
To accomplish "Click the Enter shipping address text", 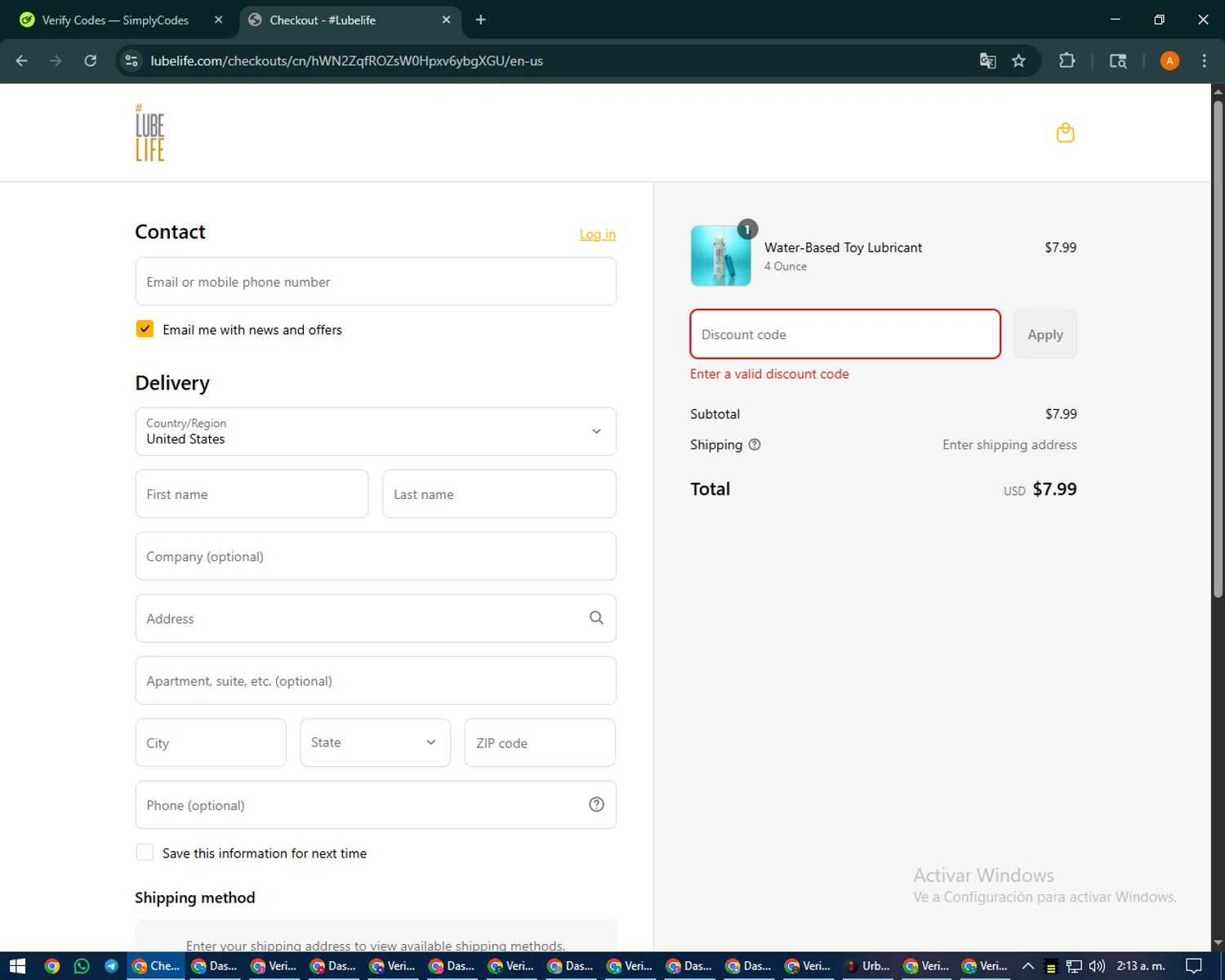I will click(1009, 444).
